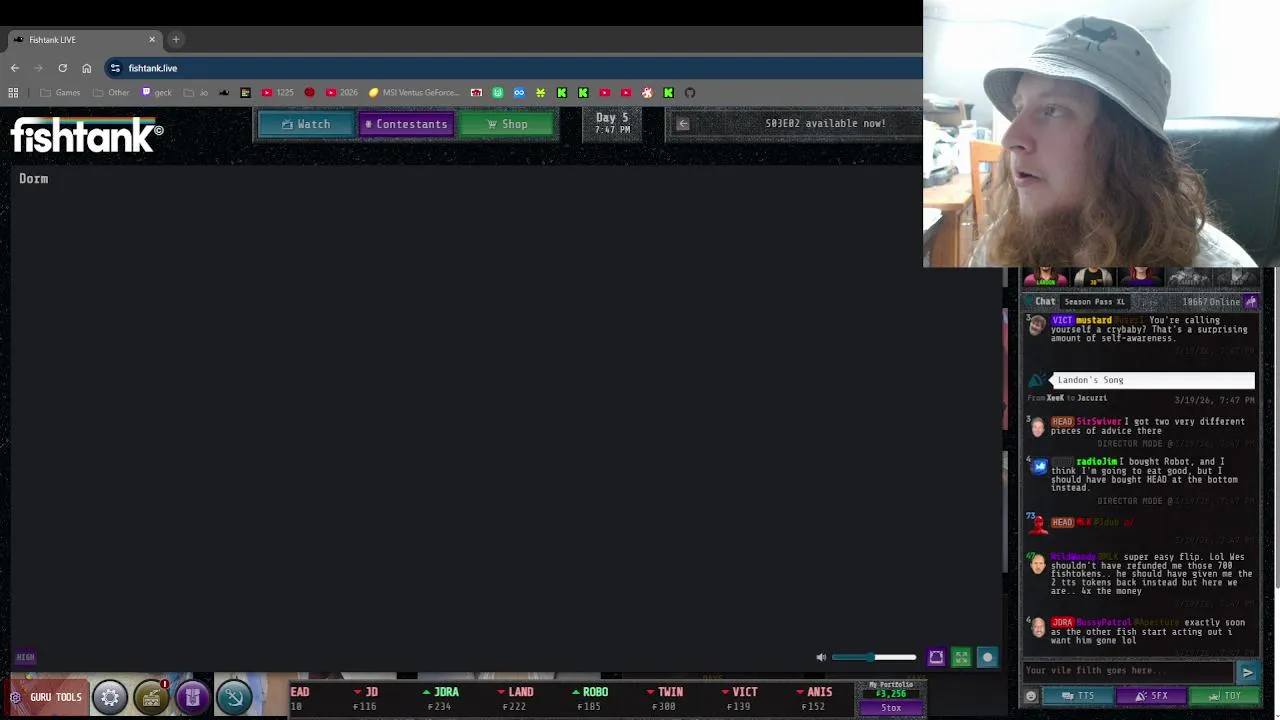Click the purple horse icon in chat header

[1251, 301]
